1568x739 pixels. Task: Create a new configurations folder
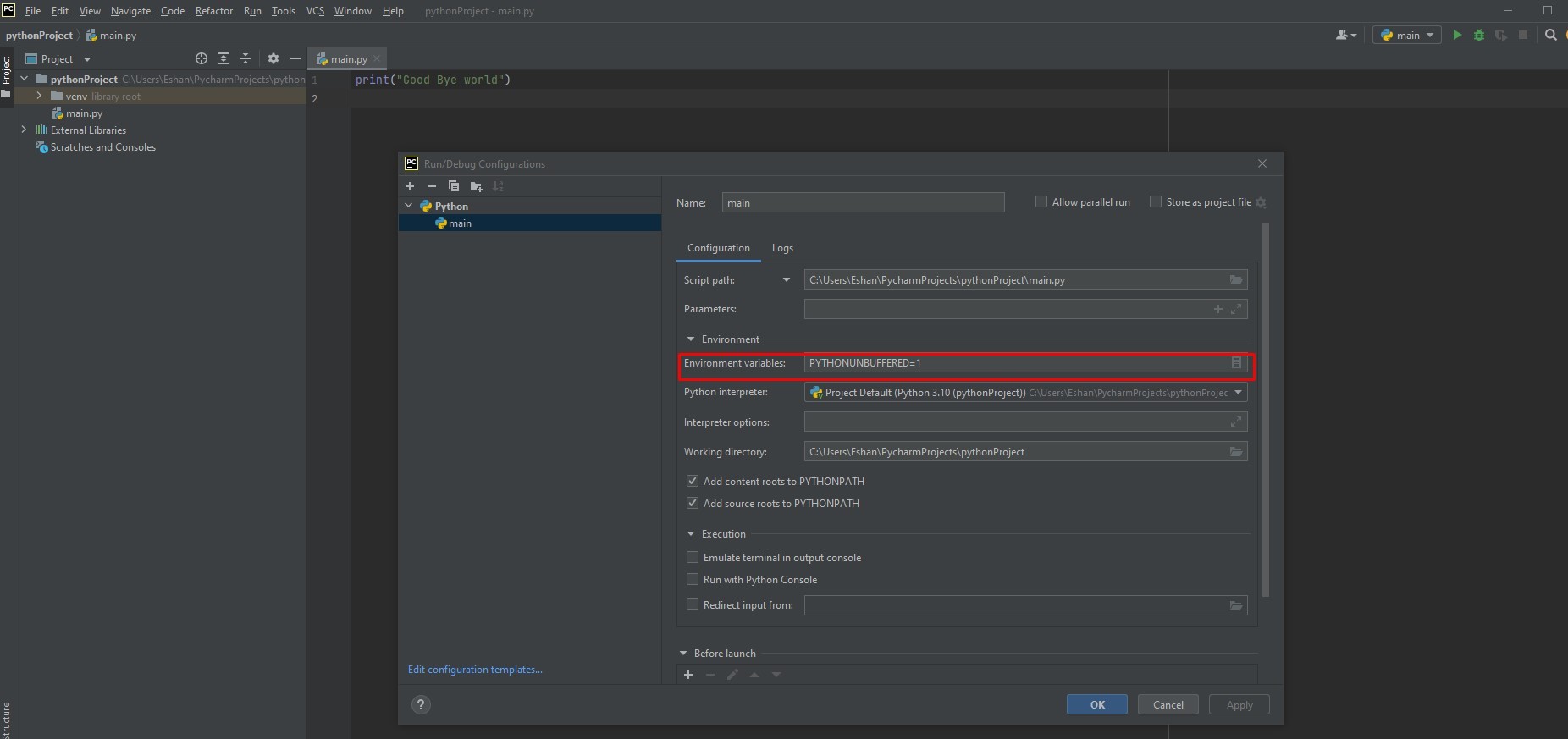(x=476, y=186)
